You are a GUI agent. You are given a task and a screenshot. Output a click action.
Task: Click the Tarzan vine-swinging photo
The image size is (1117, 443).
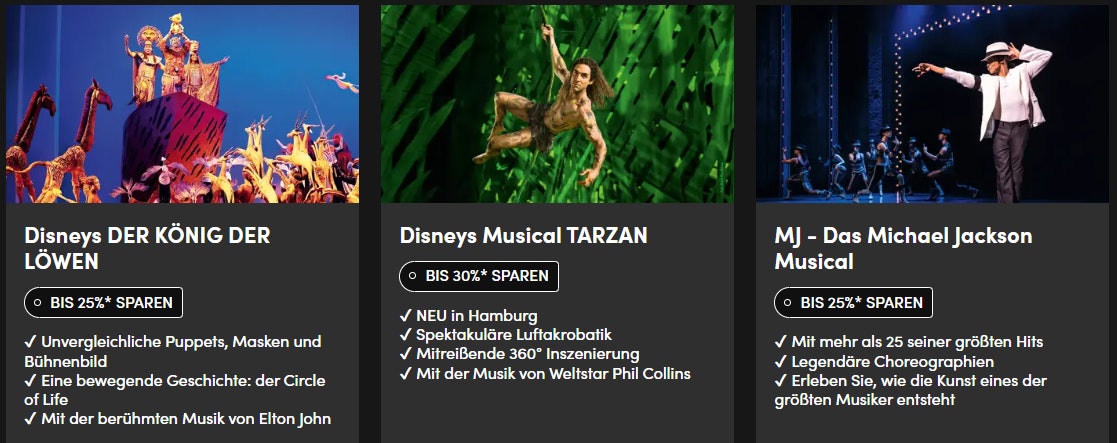tap(556, 104)
